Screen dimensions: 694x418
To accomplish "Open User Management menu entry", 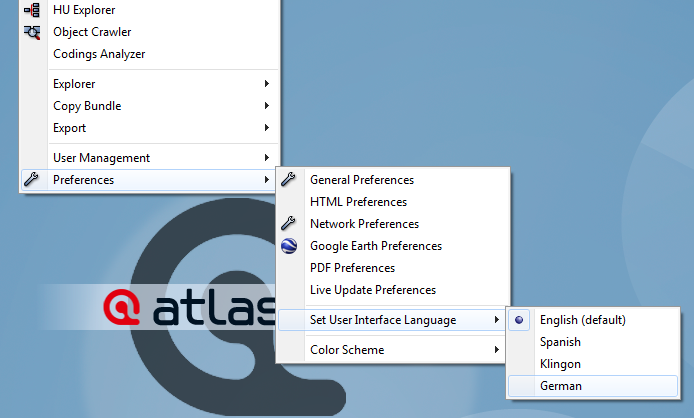I will [150, 158].
